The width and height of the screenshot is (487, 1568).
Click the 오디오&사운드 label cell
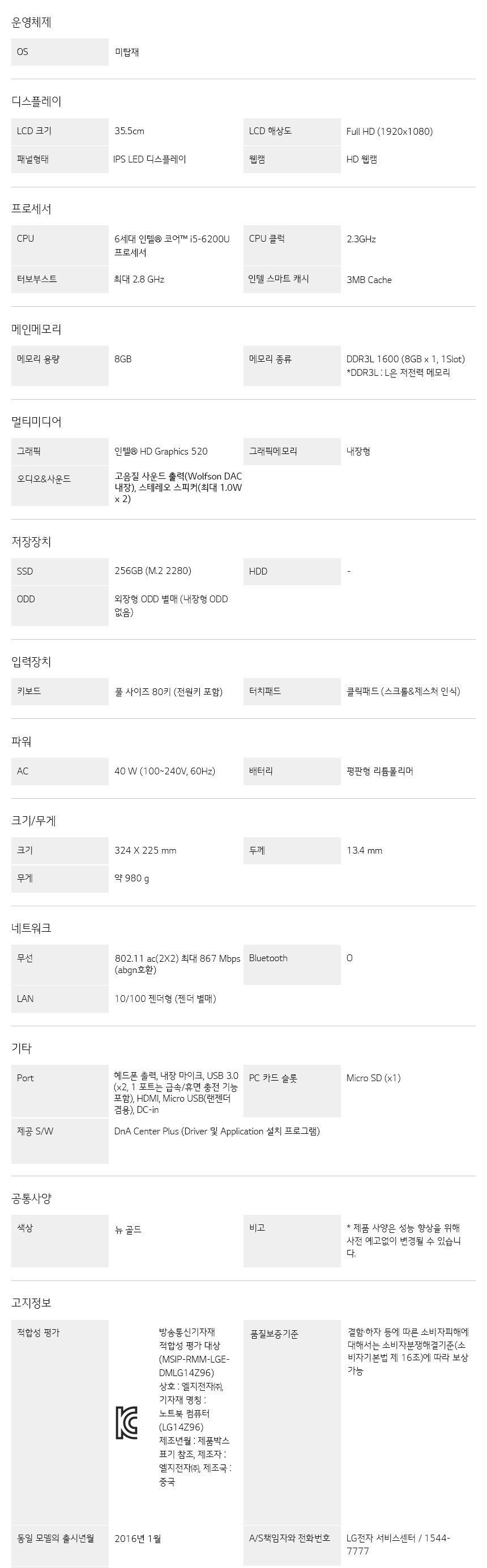coord(59,486)
